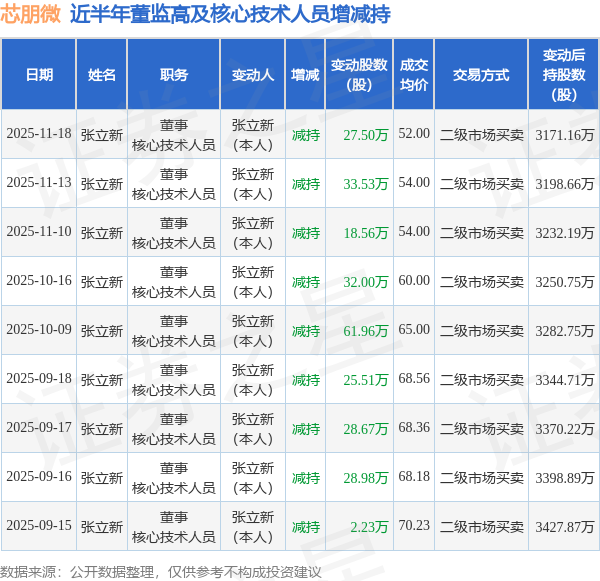Click 二级市场买卖 in the 2025-11-13 row

(481, 184)
